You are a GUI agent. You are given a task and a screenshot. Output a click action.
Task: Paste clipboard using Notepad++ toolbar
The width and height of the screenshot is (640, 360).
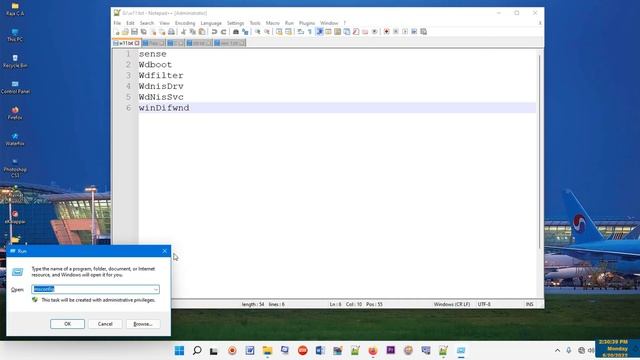202,32
